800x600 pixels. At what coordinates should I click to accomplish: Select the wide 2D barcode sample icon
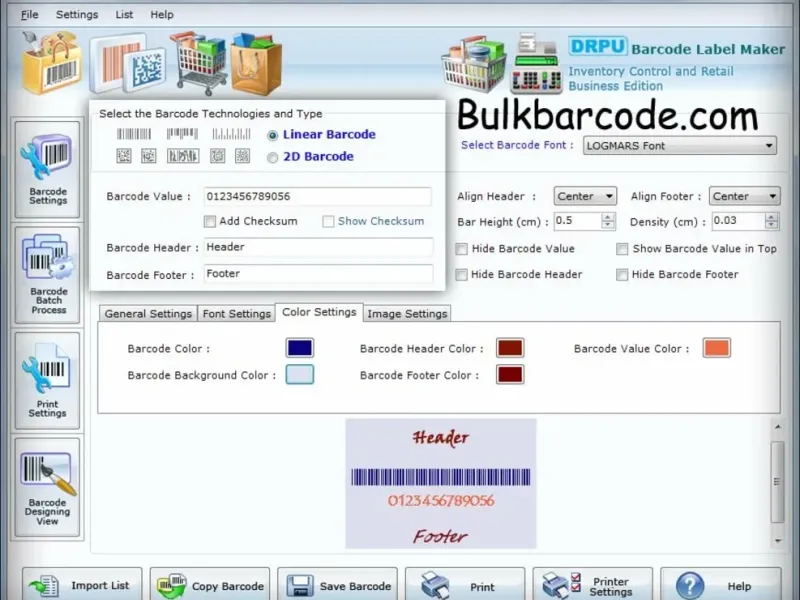tap(183, 156)
